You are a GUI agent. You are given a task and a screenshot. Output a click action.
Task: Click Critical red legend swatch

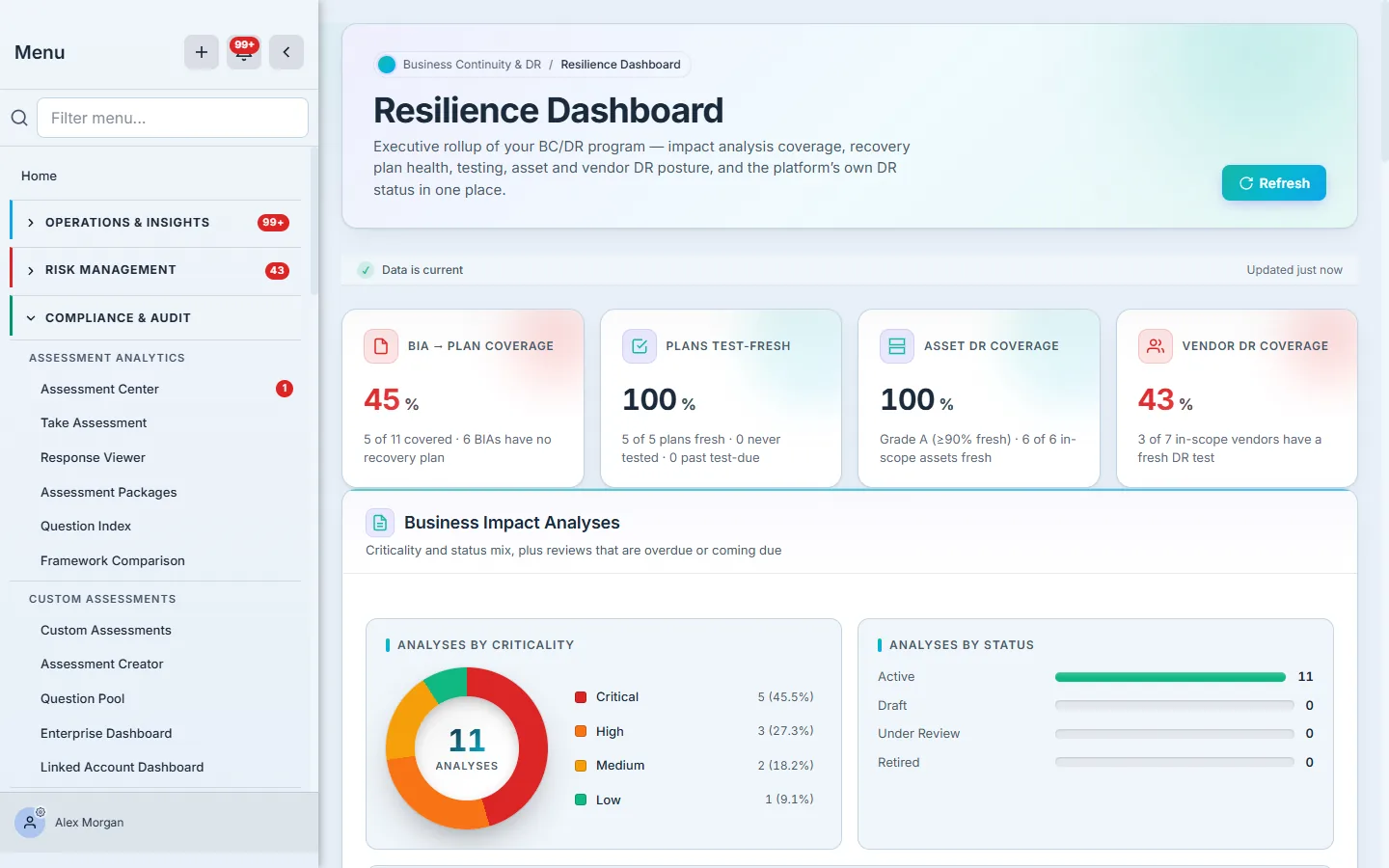tap(581, 696)
